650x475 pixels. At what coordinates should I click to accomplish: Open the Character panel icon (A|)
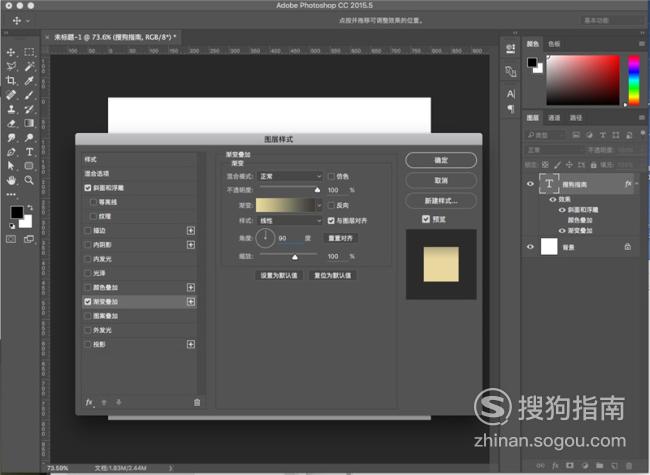511,94
